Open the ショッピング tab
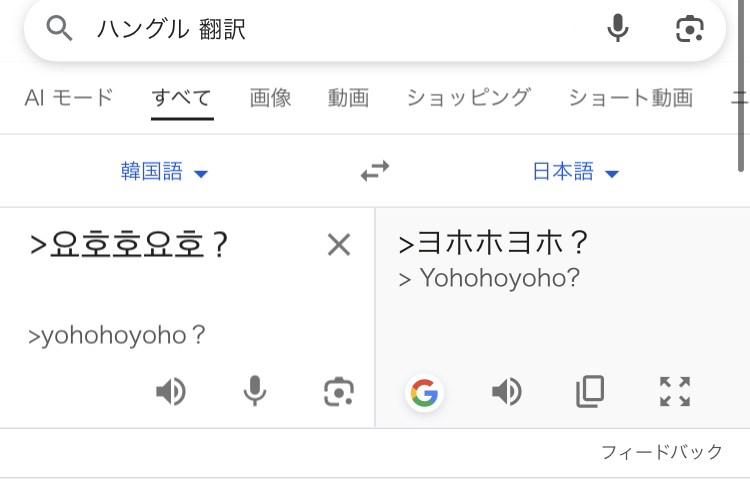Image resolution: width=750 pixels, height=490 pixels. pos(468,98)
